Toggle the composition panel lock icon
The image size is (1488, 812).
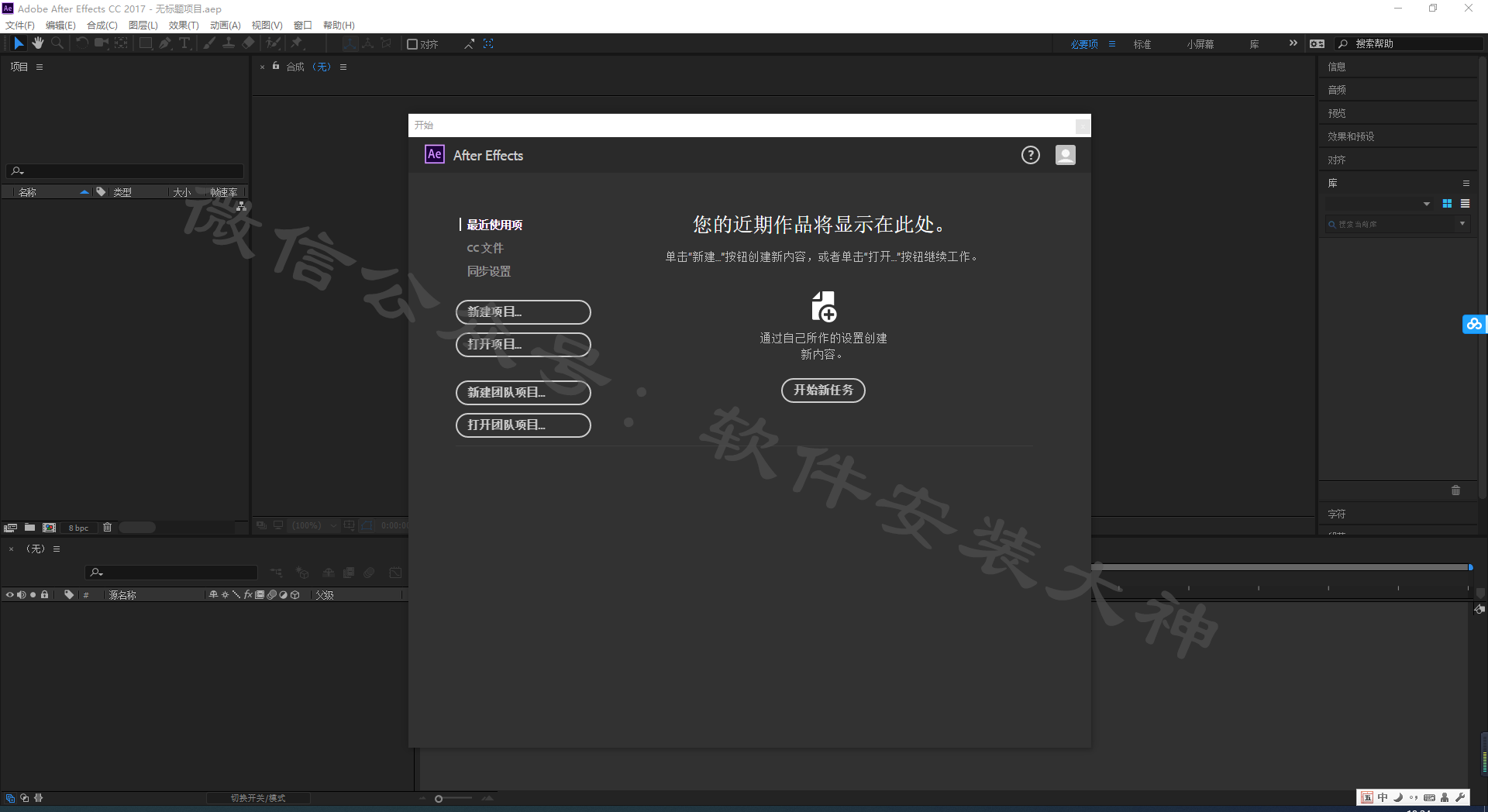(x=276, y=67)
